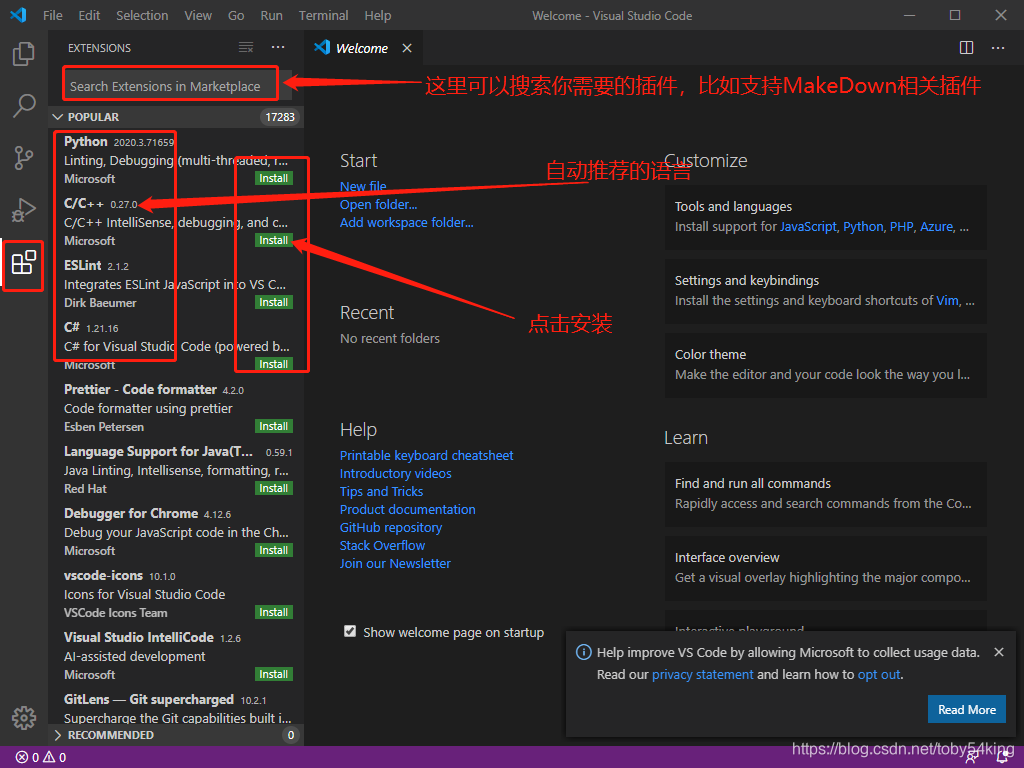Open the Go menu
Viewport: 1024px width, 768px height.
point(236,15)
